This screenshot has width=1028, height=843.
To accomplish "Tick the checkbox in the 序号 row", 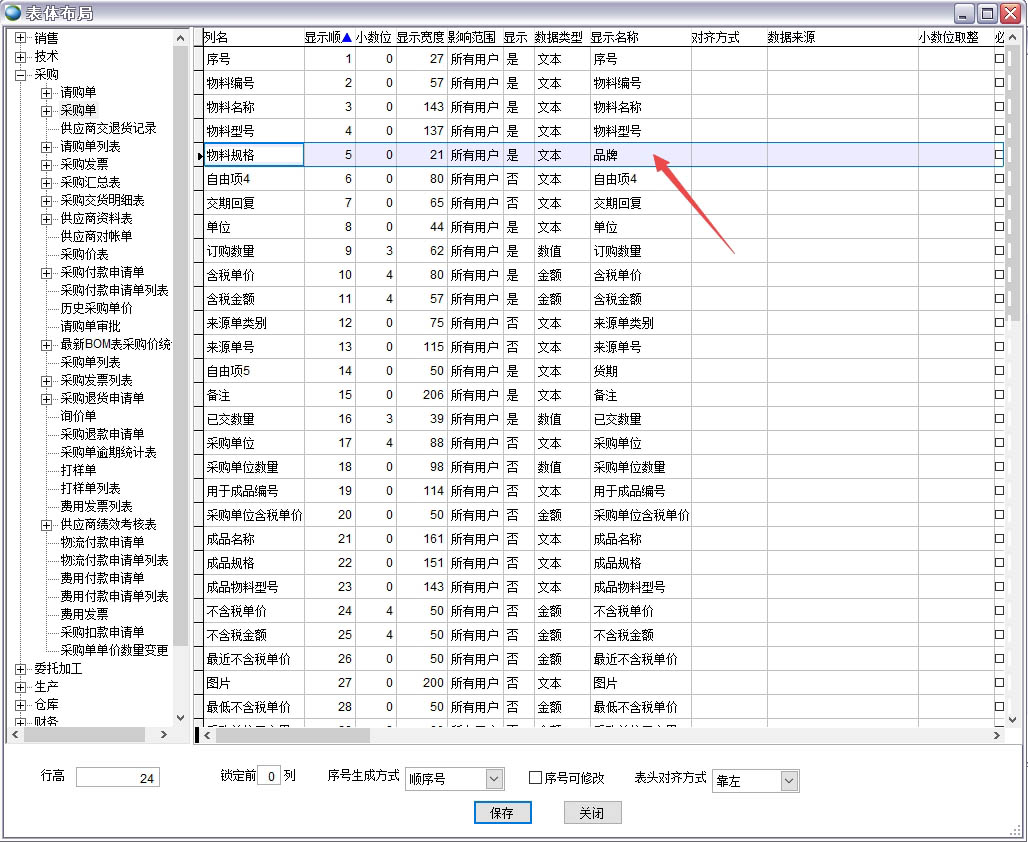I will (x=999, y=59).
